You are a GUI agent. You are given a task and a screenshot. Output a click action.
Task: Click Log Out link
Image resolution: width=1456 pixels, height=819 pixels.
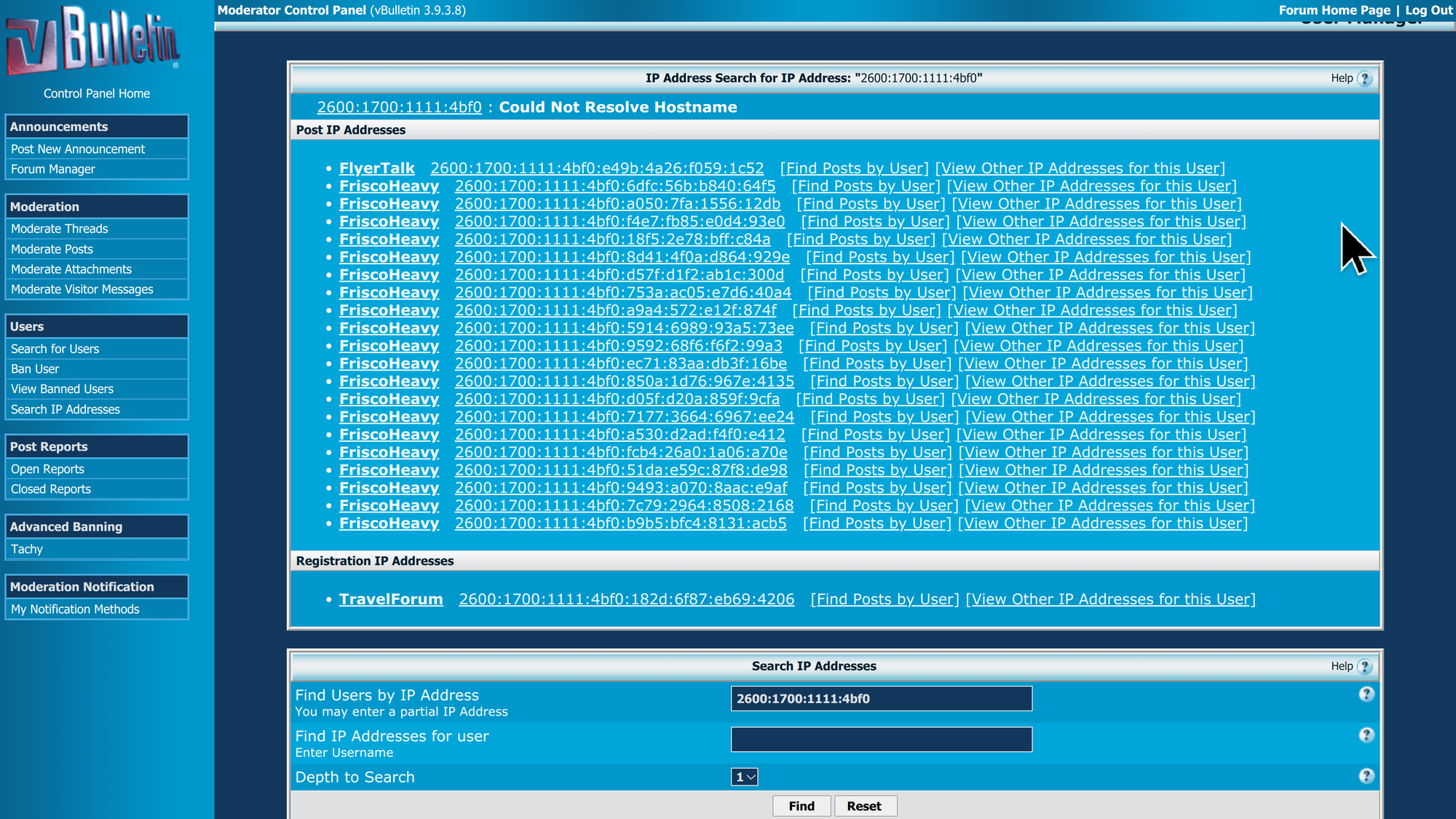[1428, 10]
